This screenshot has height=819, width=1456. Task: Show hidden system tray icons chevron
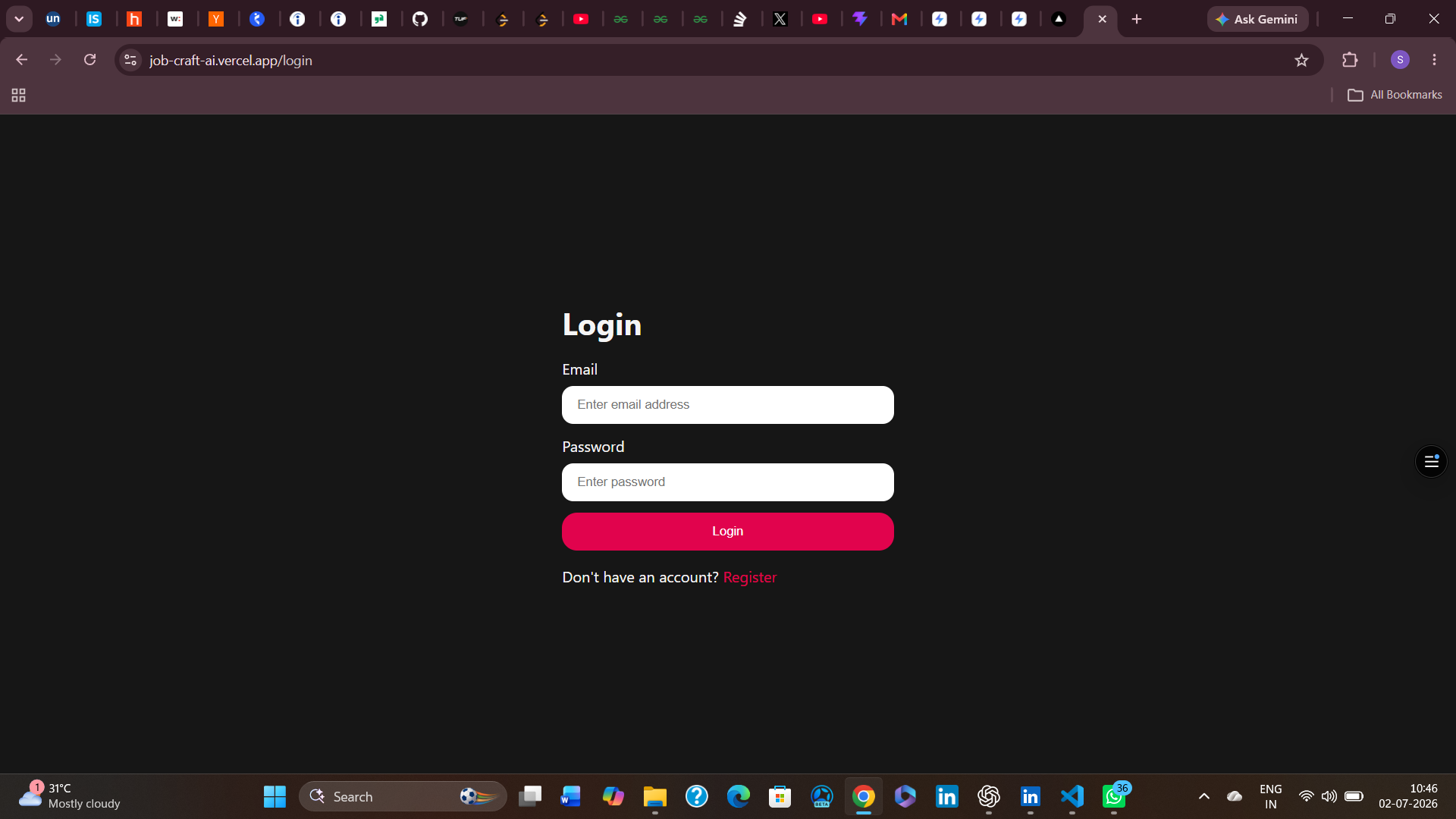pos(1203,796)
